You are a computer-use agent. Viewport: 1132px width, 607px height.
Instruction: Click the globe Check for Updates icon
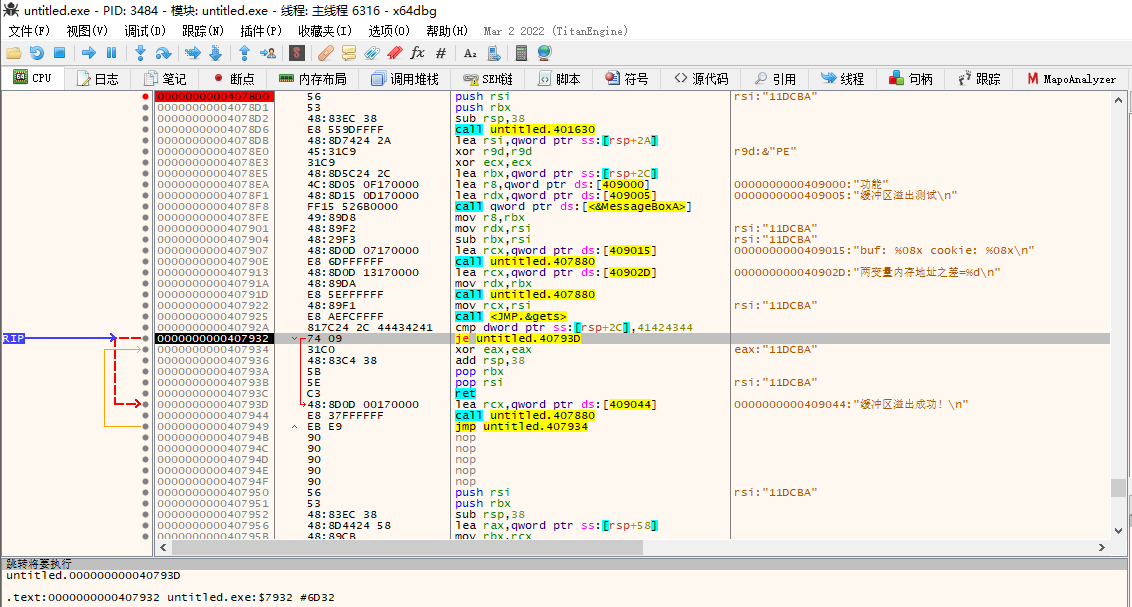(544, 53)
